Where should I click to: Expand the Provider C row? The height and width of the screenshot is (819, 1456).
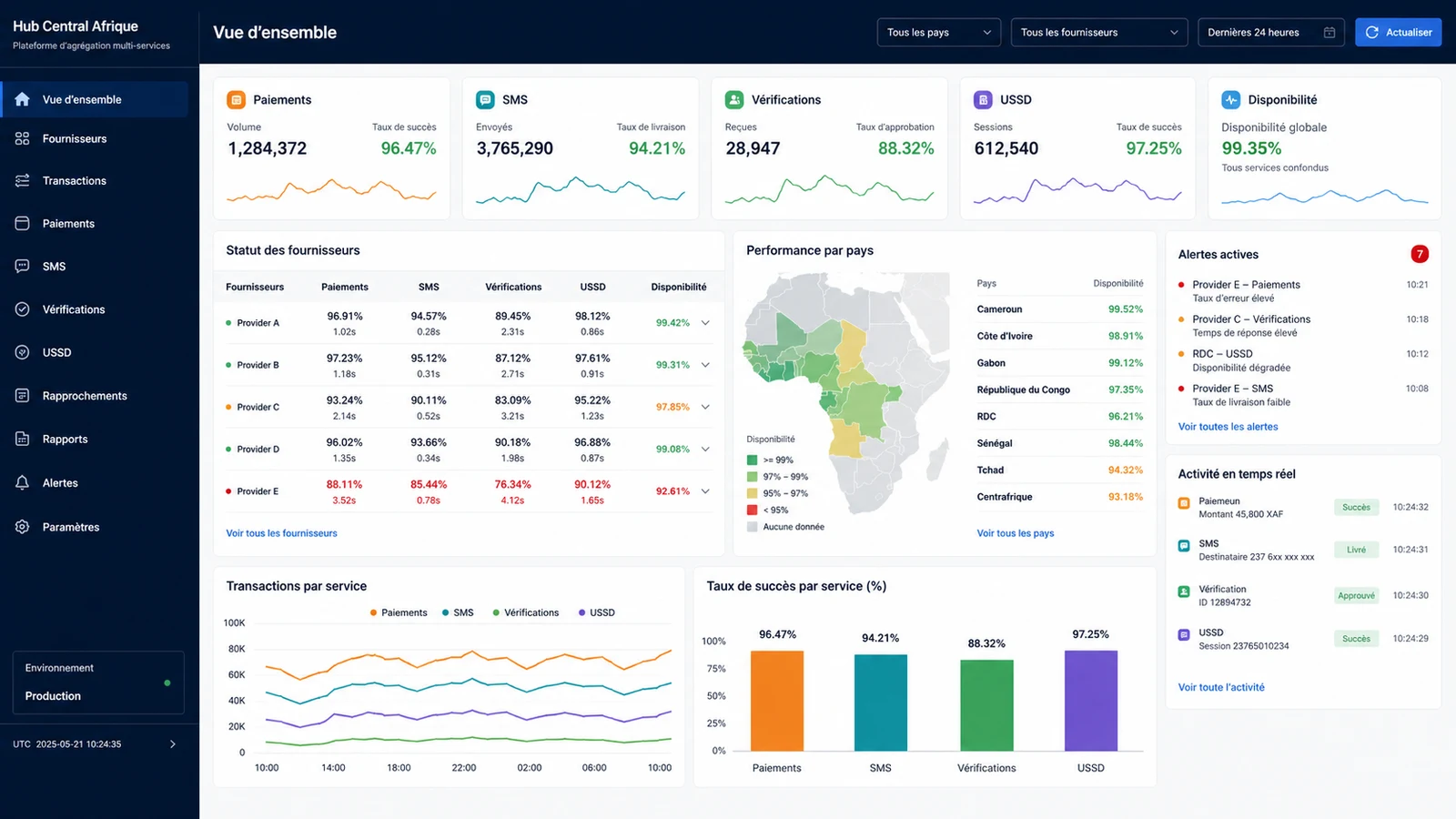705,407
